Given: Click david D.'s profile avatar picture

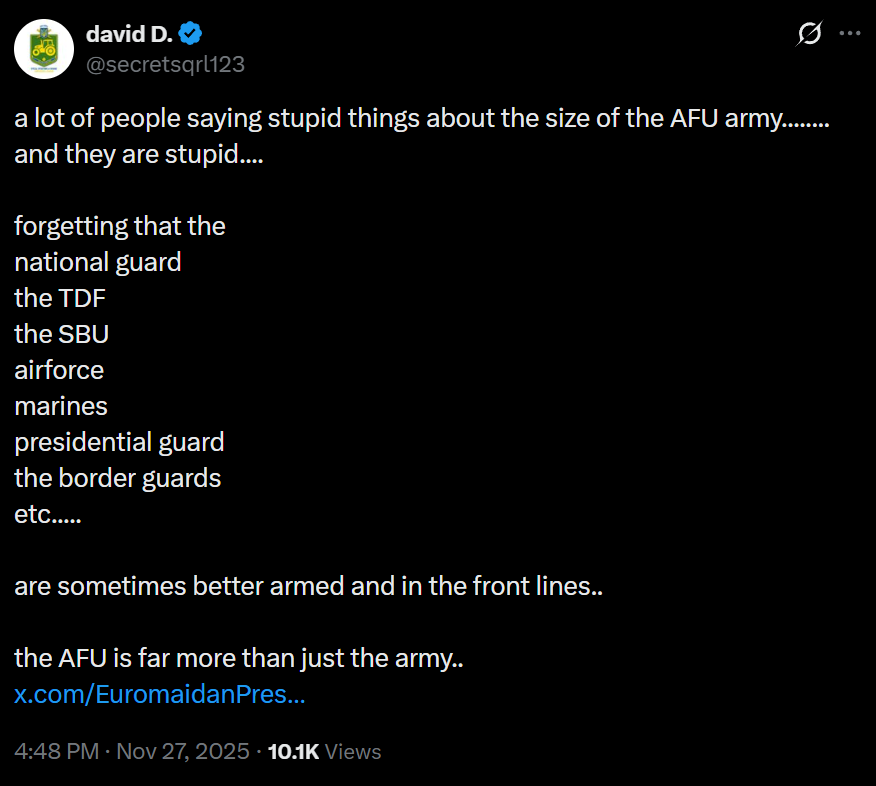Looking at the screenshot, I should (x=44, y=49).
